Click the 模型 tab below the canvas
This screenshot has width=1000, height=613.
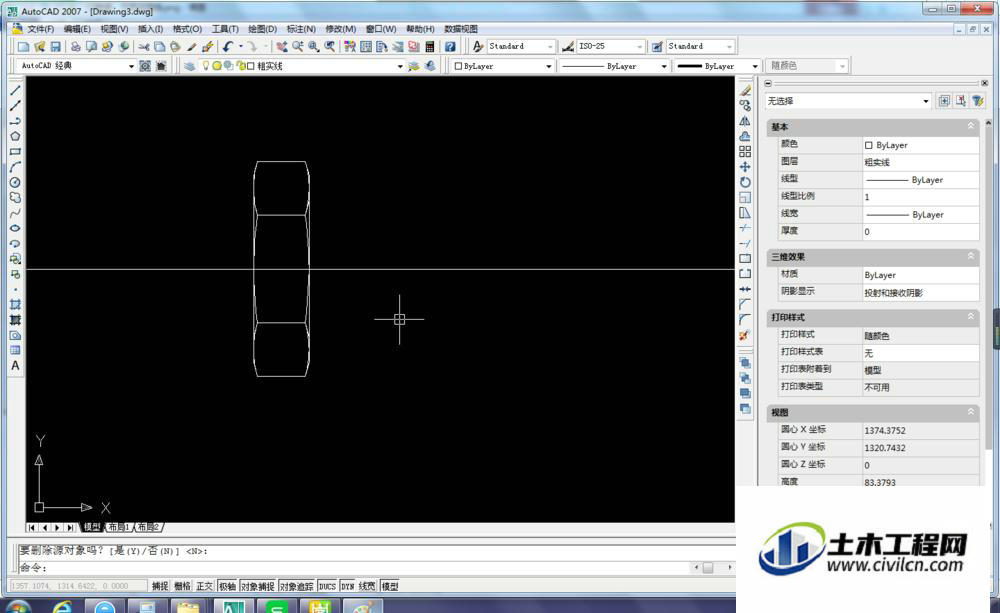point(92,527)
